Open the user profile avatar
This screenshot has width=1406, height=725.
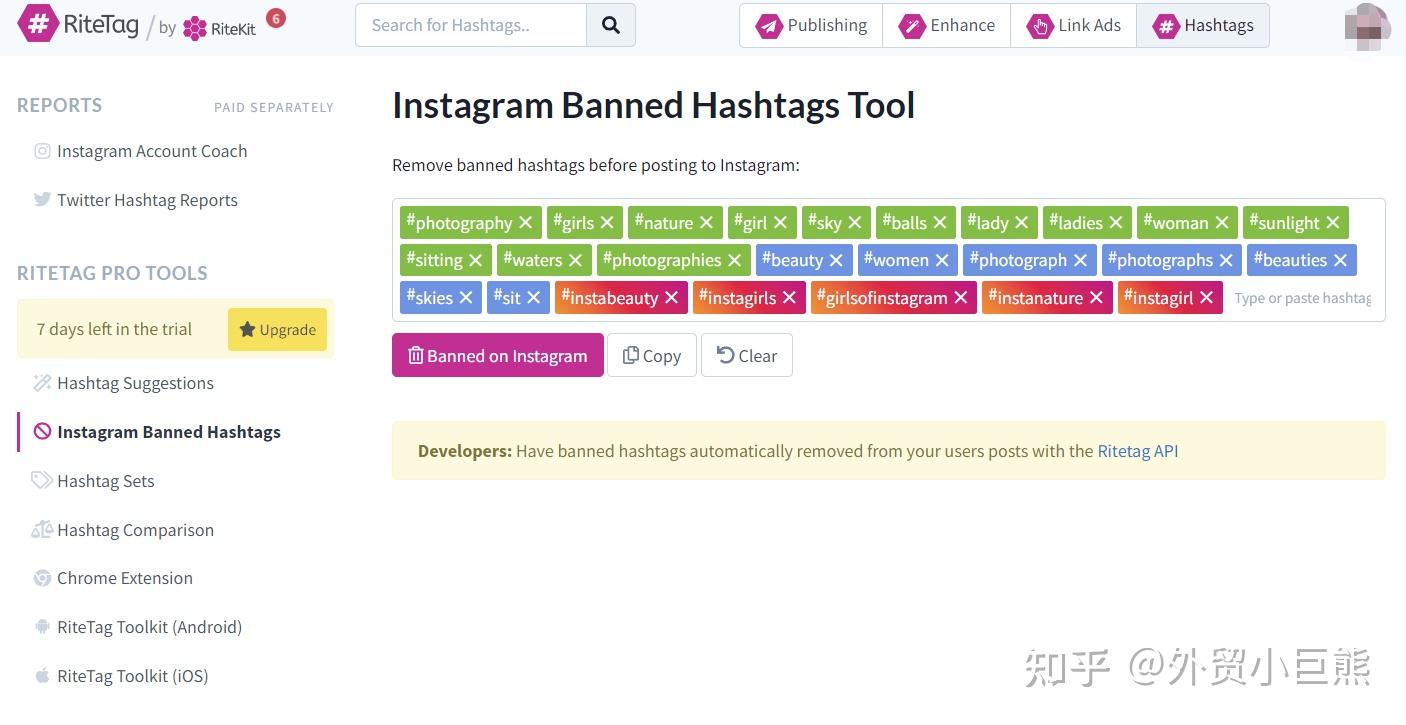coord(1367,26)
